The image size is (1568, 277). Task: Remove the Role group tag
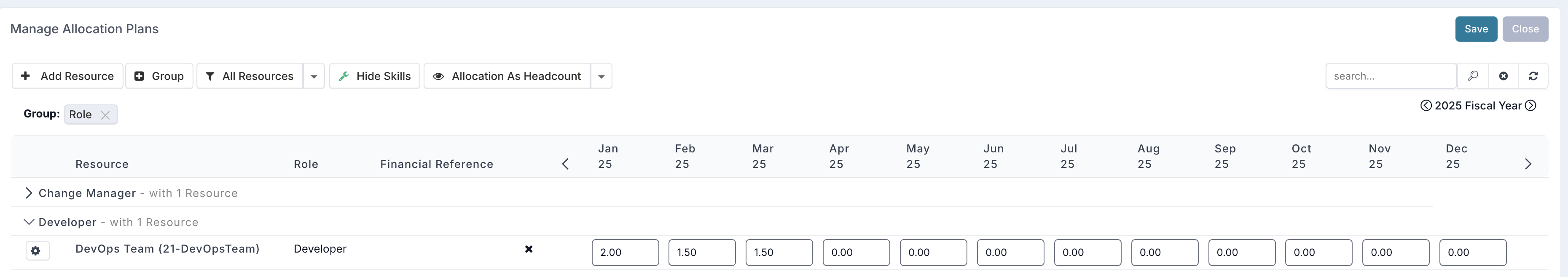(105, 115)
